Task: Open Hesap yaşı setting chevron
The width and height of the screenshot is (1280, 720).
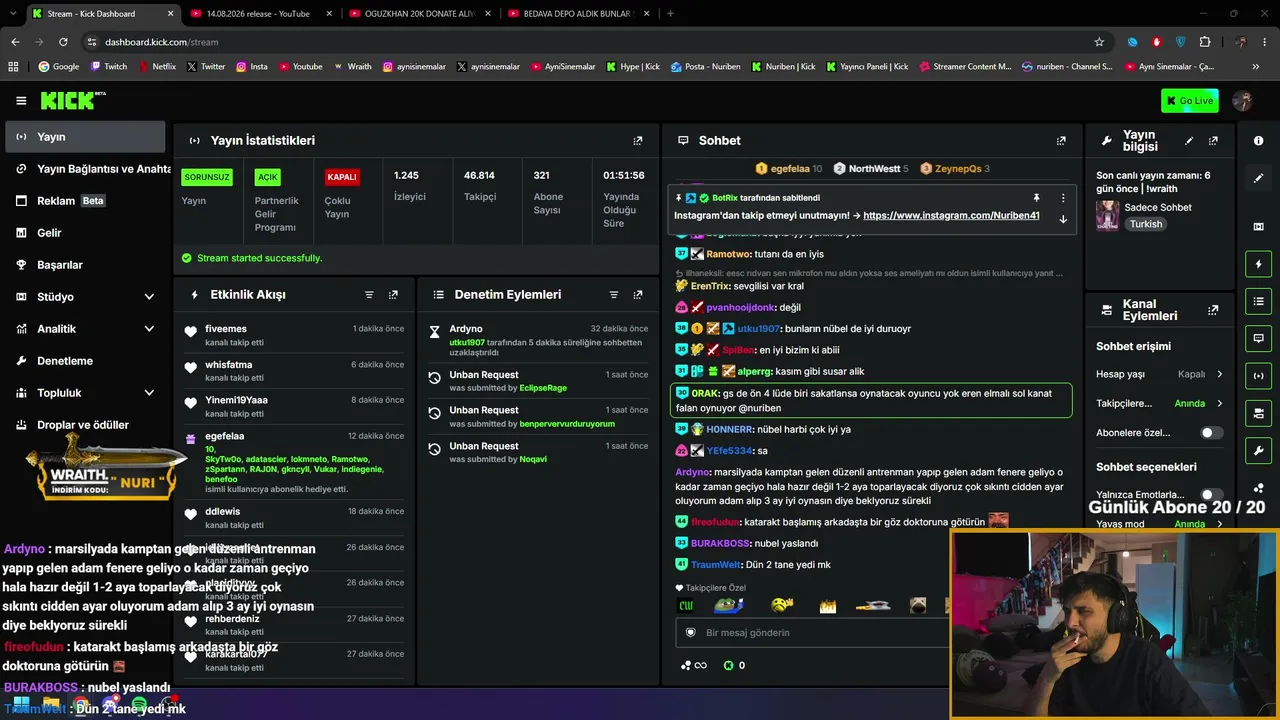Action: [1219, 374]
